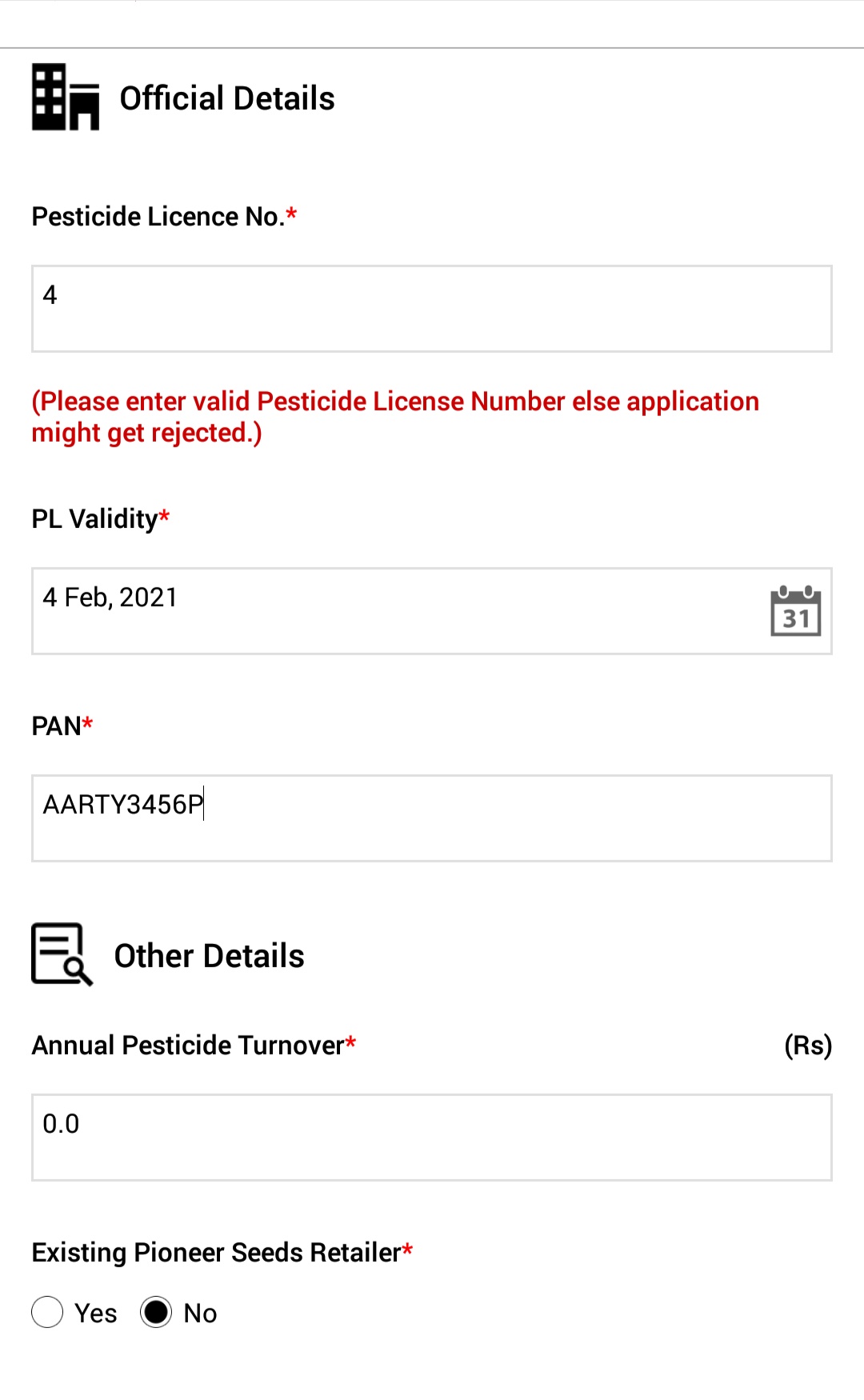
Task: Click the Yes option text label
Action: point(96,1313)
